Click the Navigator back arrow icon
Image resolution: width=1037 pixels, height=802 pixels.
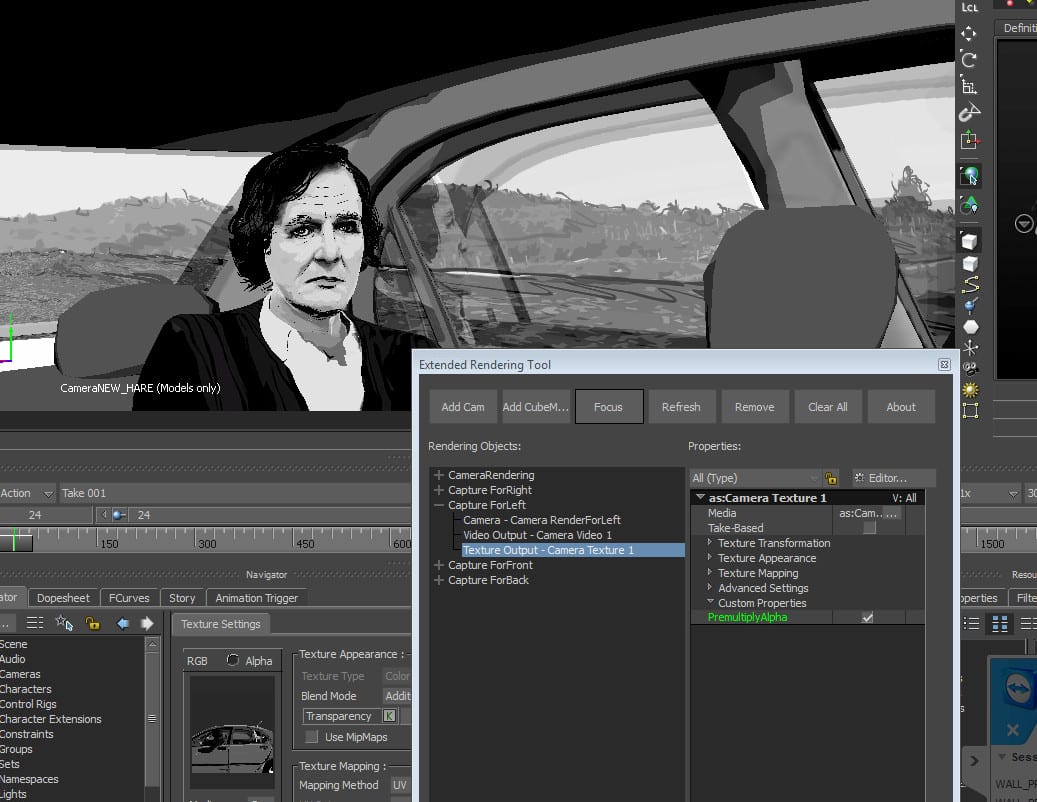(124, 624)
